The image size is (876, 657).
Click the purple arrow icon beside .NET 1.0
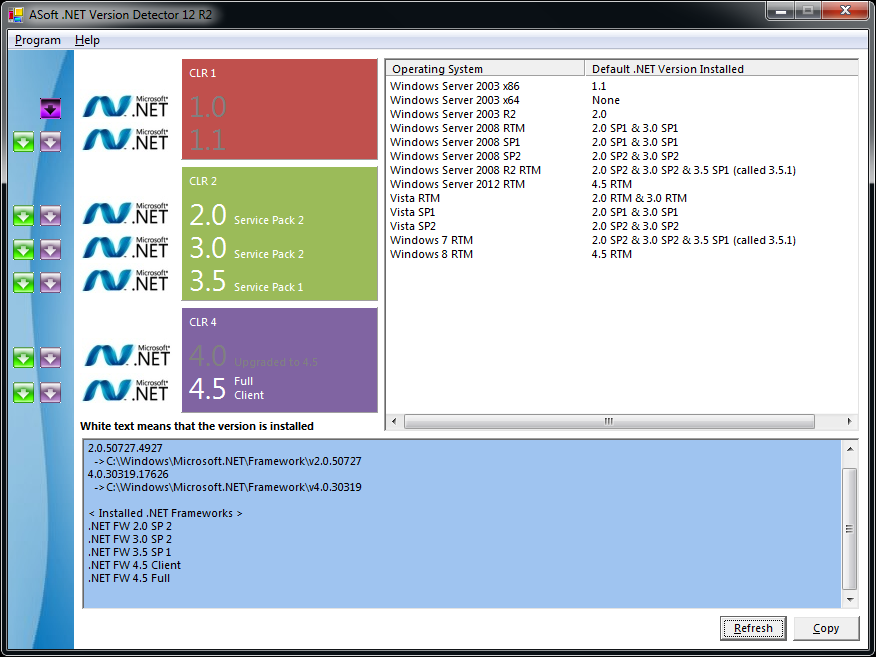click(x=51, y=109)
